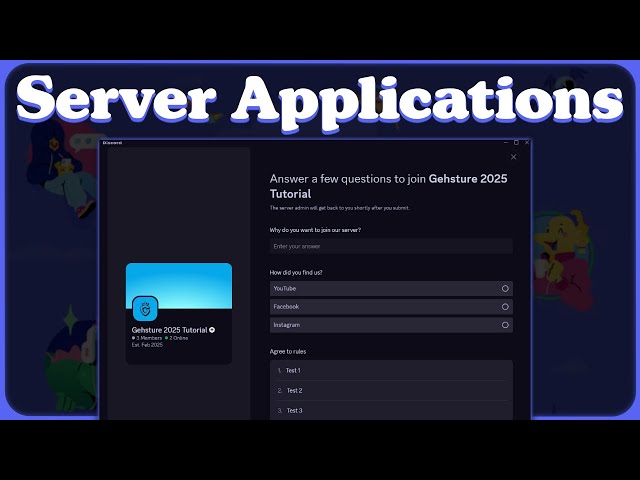This screenshot has height=480, width=640.
Task: Click the 'Agree to rules' heading
Action: [288, 351]
